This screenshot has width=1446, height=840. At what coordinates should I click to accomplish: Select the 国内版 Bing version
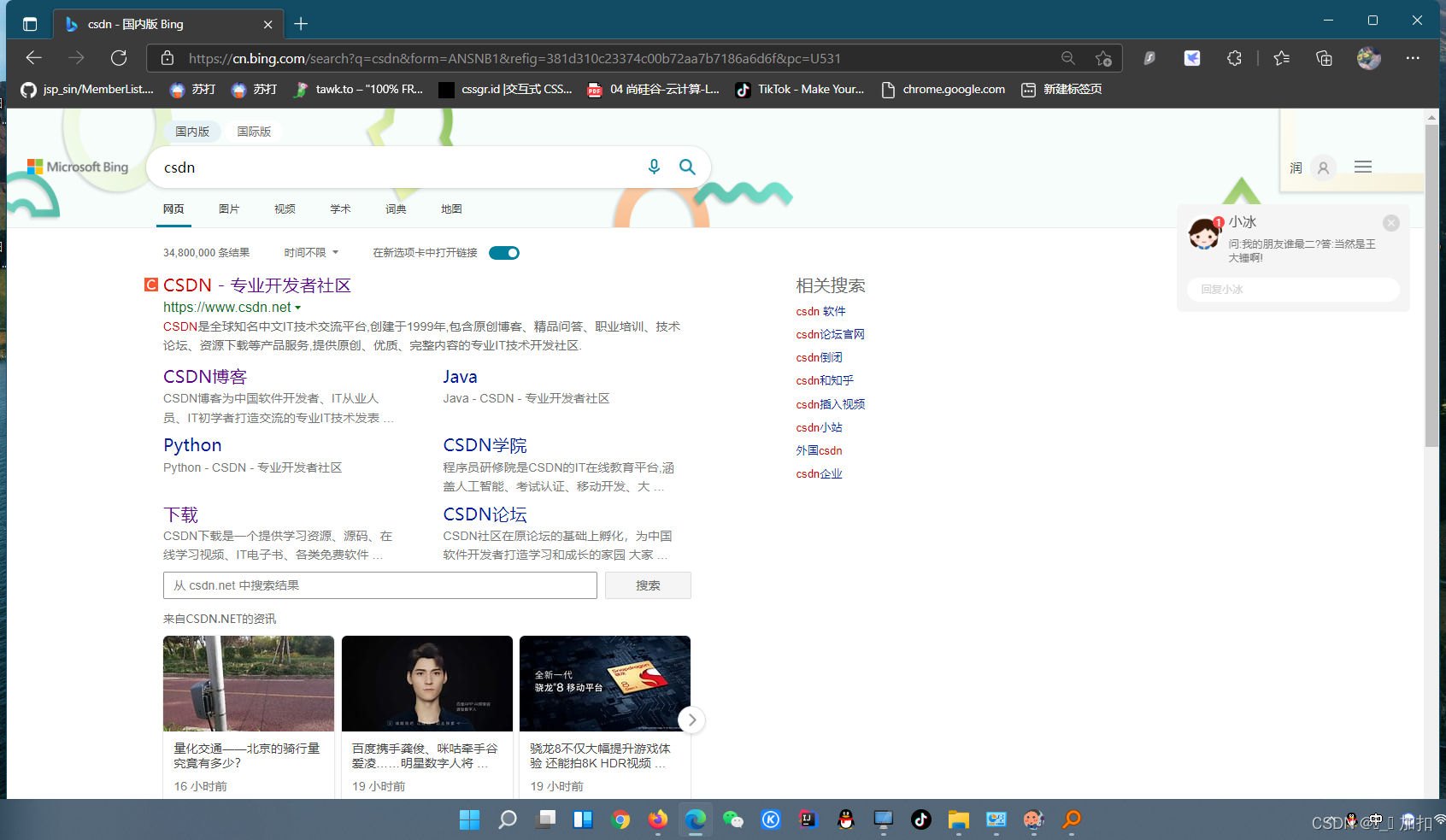192,132
